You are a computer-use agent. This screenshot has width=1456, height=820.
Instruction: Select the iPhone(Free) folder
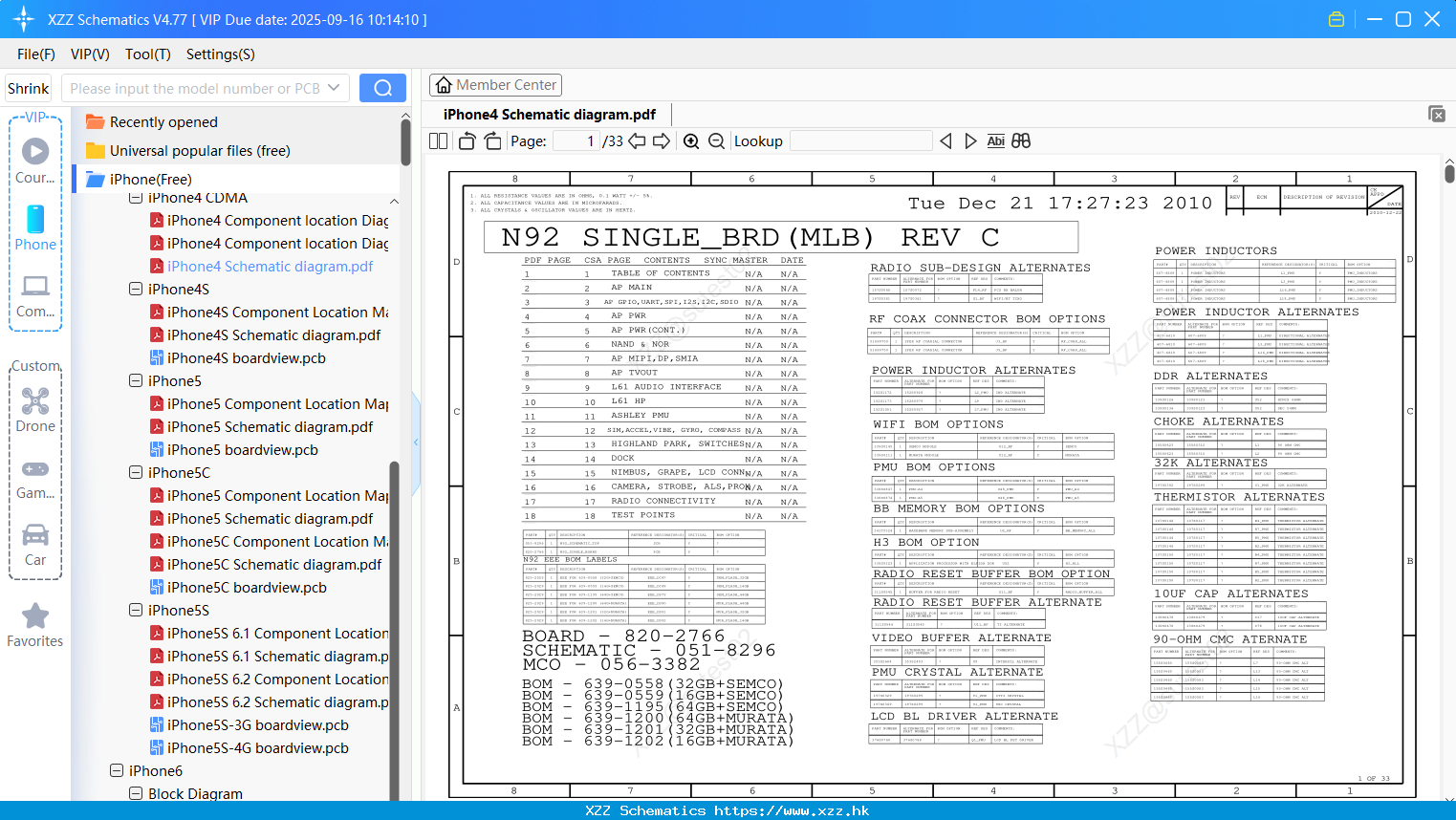click(x=139, y=180)
